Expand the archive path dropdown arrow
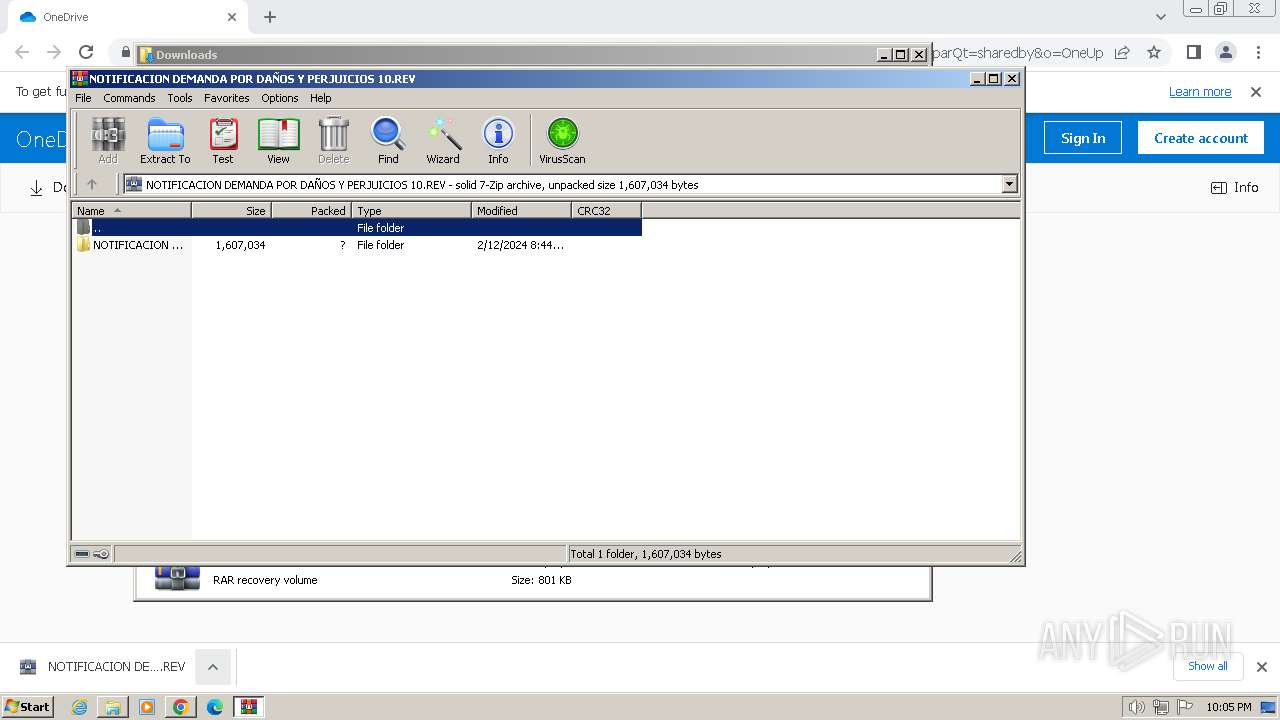 [1009, 184]
